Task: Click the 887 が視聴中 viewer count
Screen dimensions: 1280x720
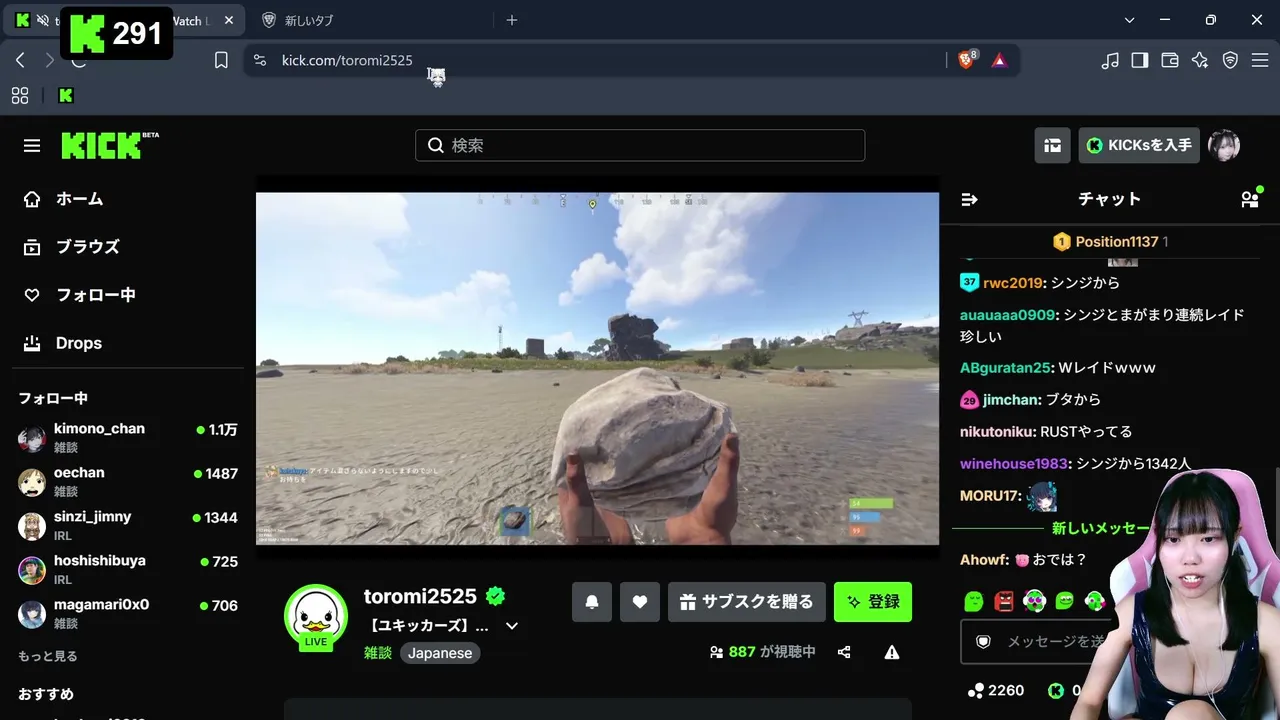Action: coord(762,652)
